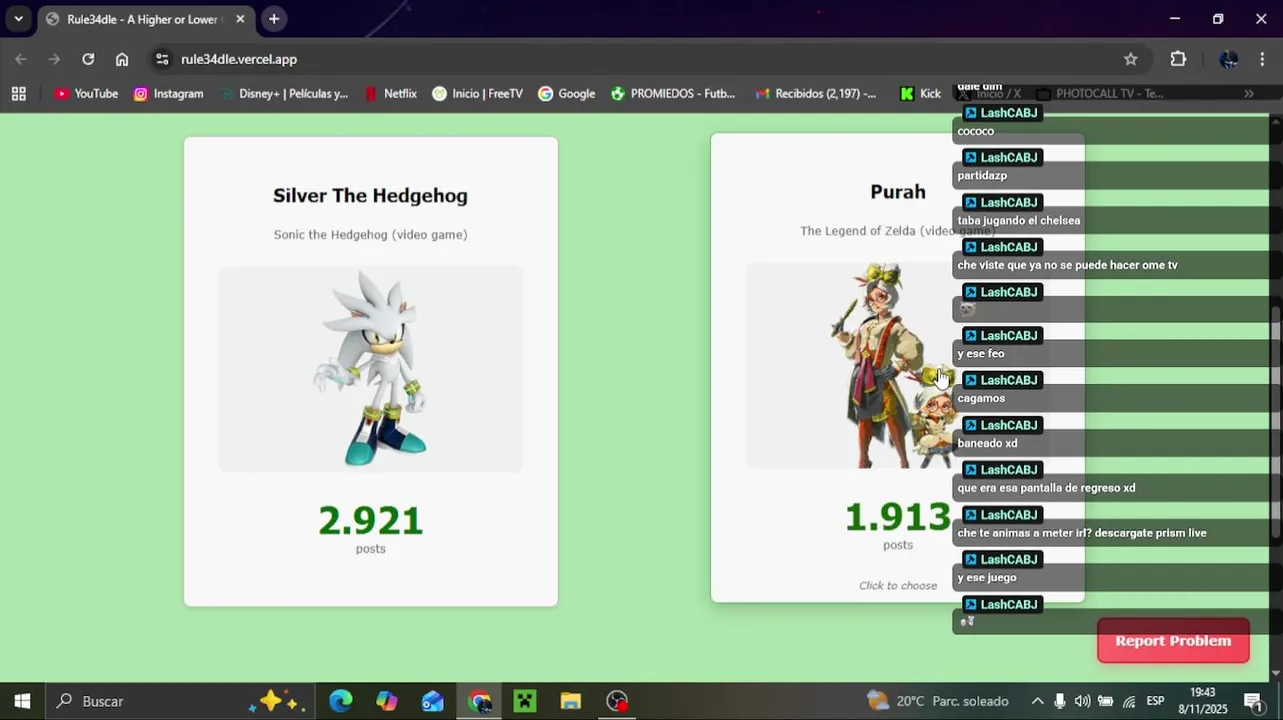Reload the current page

tap(88, 59)
